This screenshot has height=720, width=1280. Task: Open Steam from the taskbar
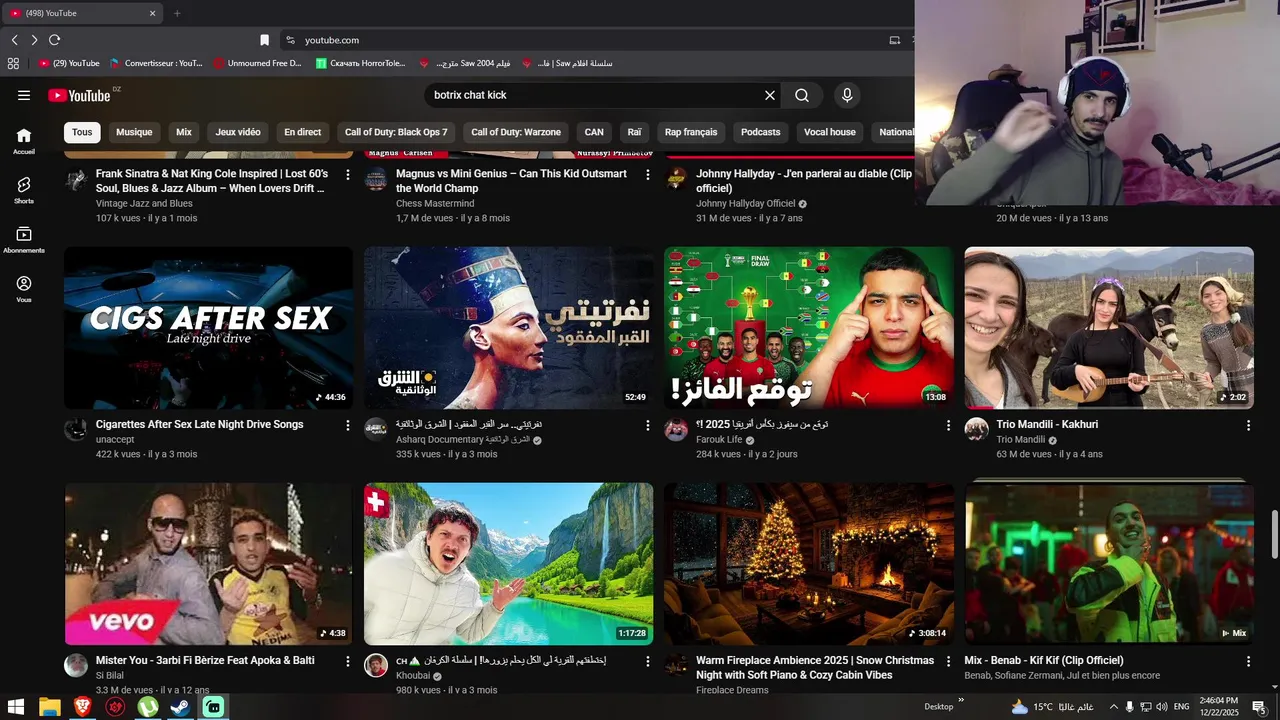coord(181,707)
